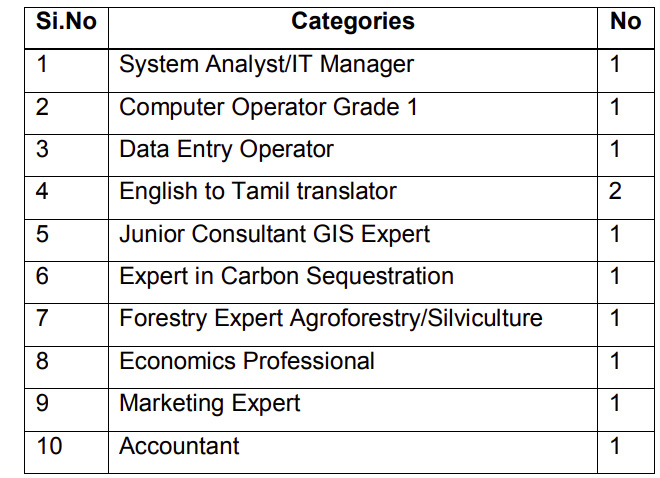The height and width of the screenshot is (478, 660).
Task: Select the Computer Operator Grade 1 cell
Action: tap(268, 107)
